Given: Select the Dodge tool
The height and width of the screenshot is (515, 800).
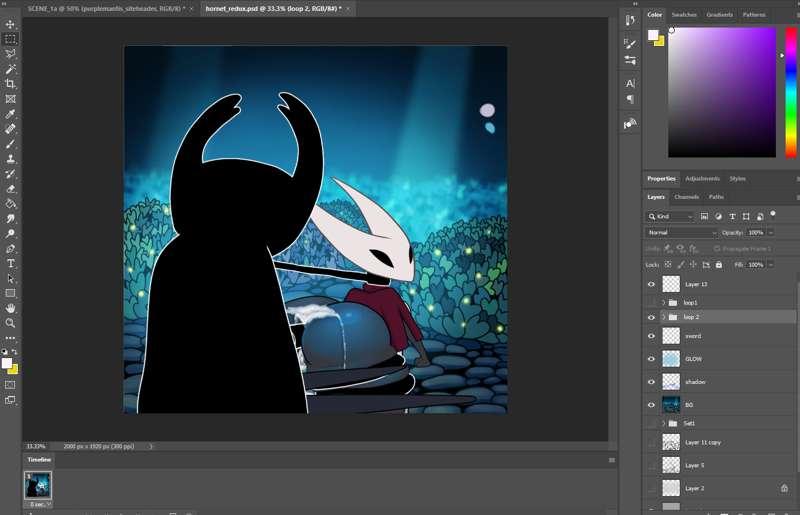Looking at the screenshot, I should (x=10, y=234).
